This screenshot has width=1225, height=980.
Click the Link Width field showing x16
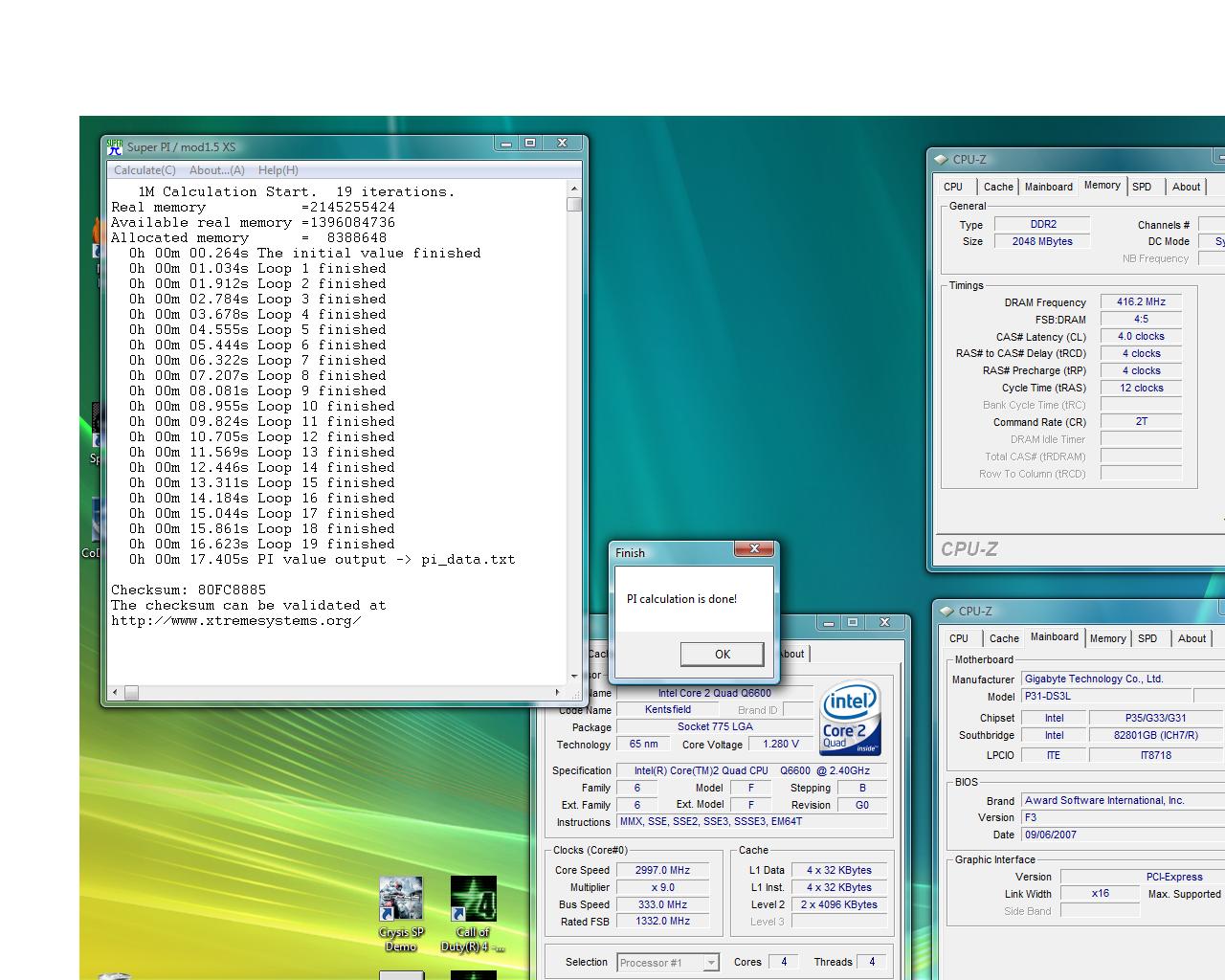pos(1101,893)
